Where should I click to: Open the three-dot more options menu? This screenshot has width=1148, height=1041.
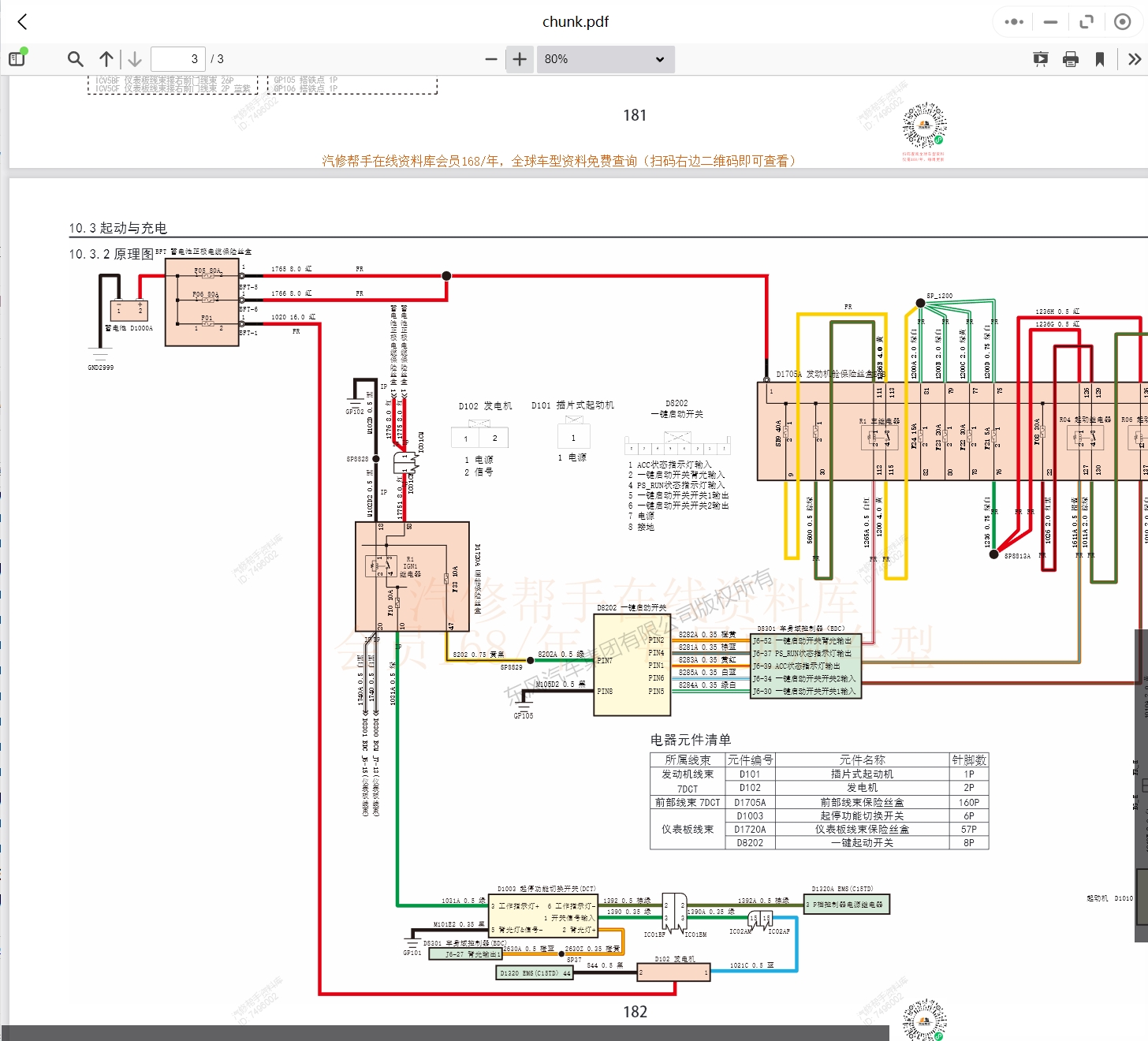pyautogui.click(x=1014, y=22)
